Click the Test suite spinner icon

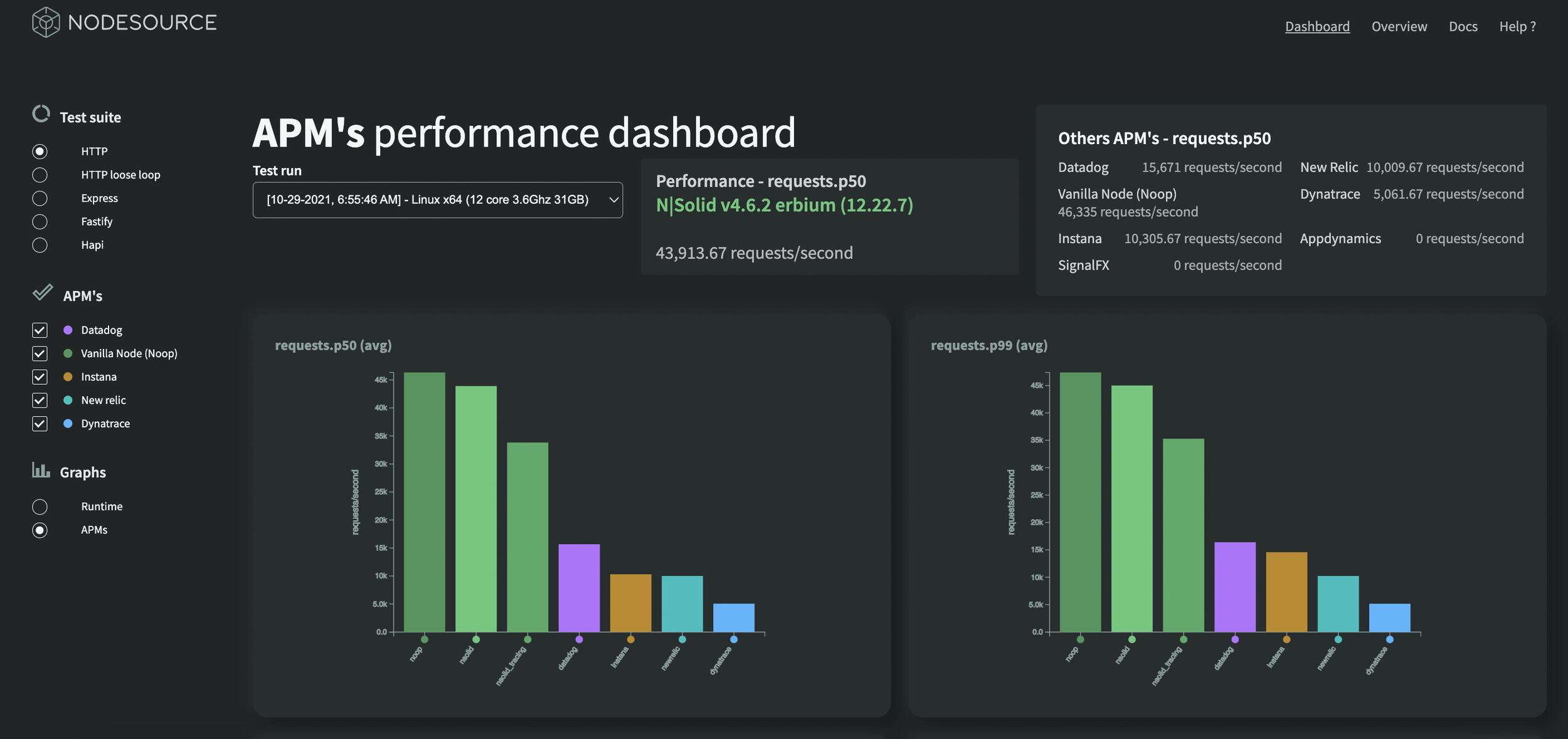(41, 114)
